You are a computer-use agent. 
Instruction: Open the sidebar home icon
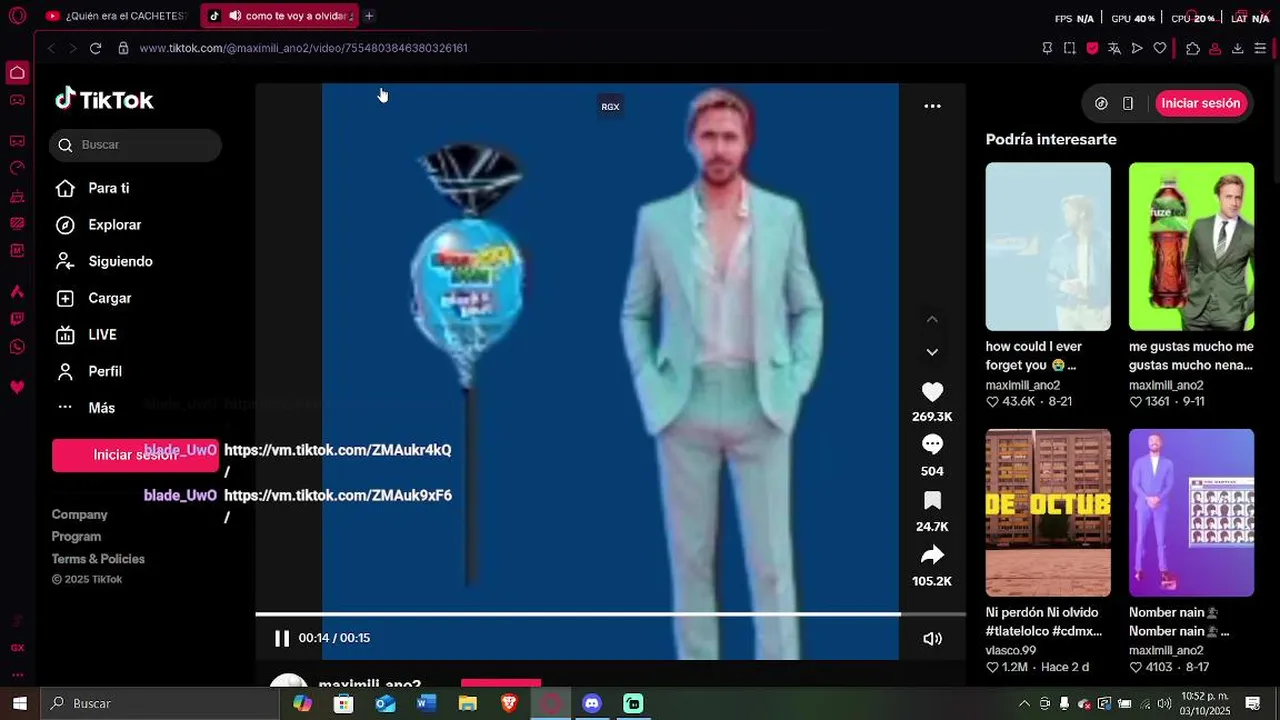(17, 72)
